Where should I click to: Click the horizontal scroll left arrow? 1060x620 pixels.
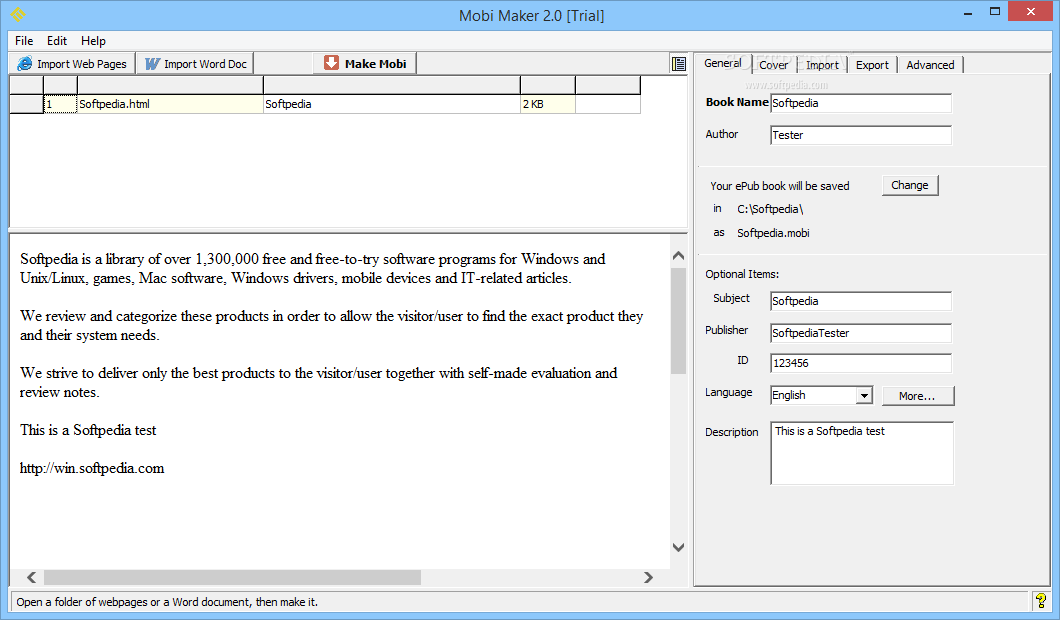click(x=31, y=577)
